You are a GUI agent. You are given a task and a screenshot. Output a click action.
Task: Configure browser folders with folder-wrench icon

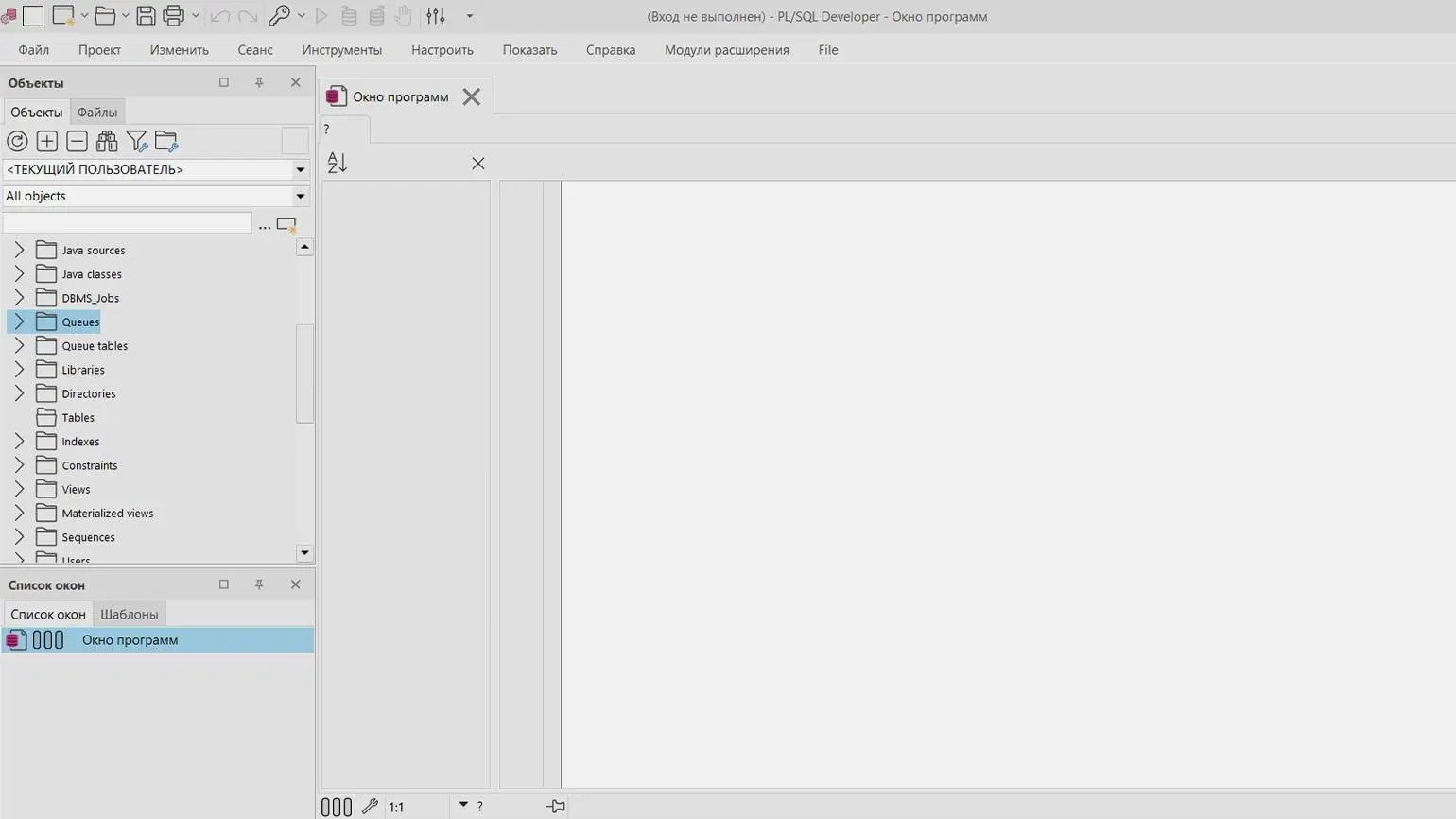pos(166,142)
